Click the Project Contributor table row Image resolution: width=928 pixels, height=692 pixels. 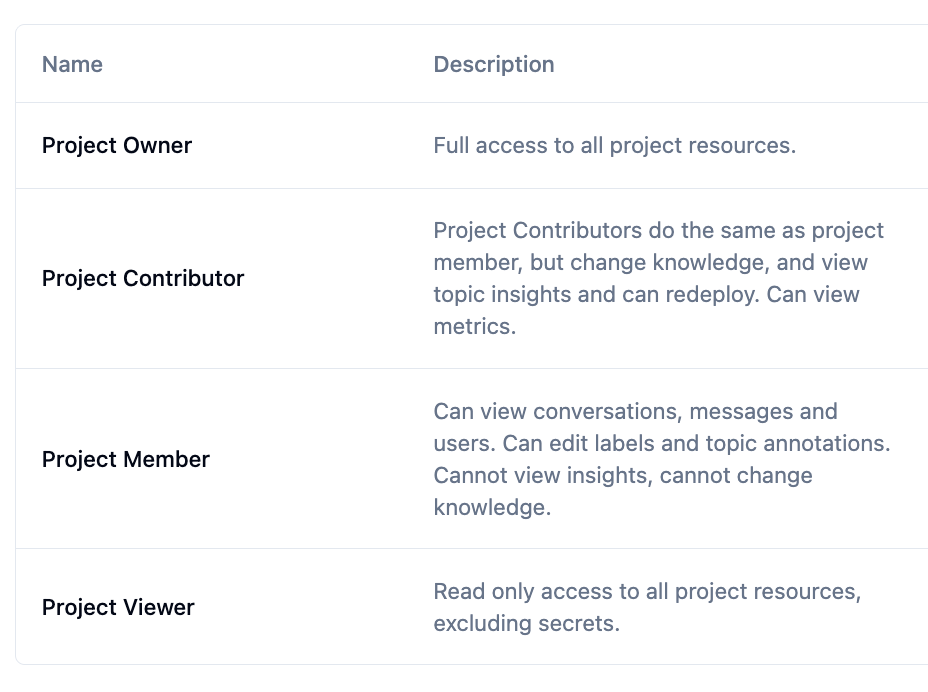tap(464, 278)
